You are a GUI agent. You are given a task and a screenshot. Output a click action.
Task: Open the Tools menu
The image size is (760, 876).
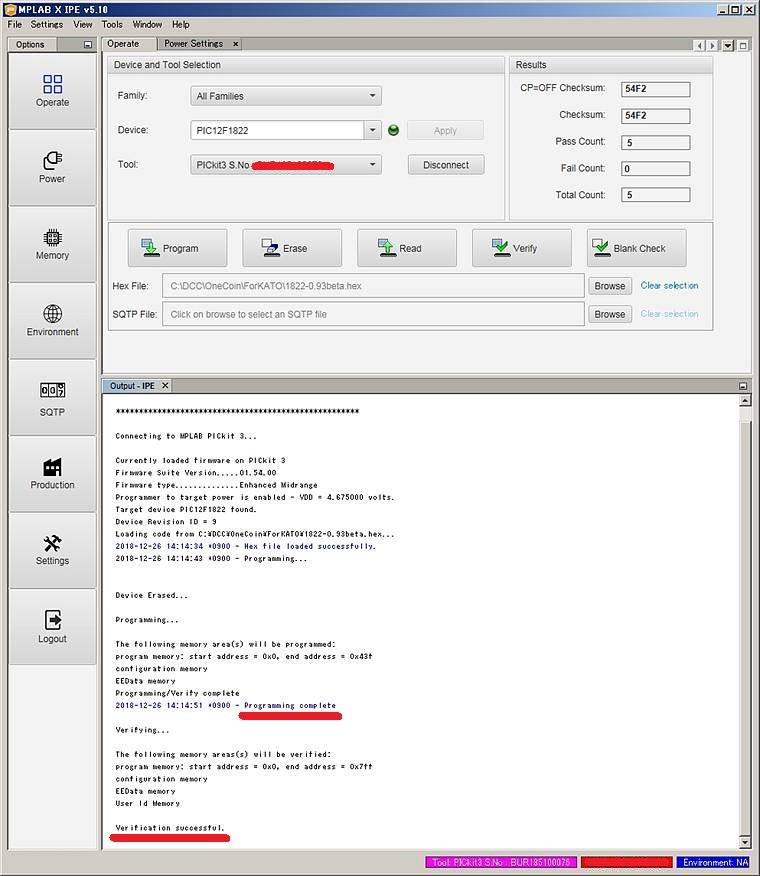112,25
